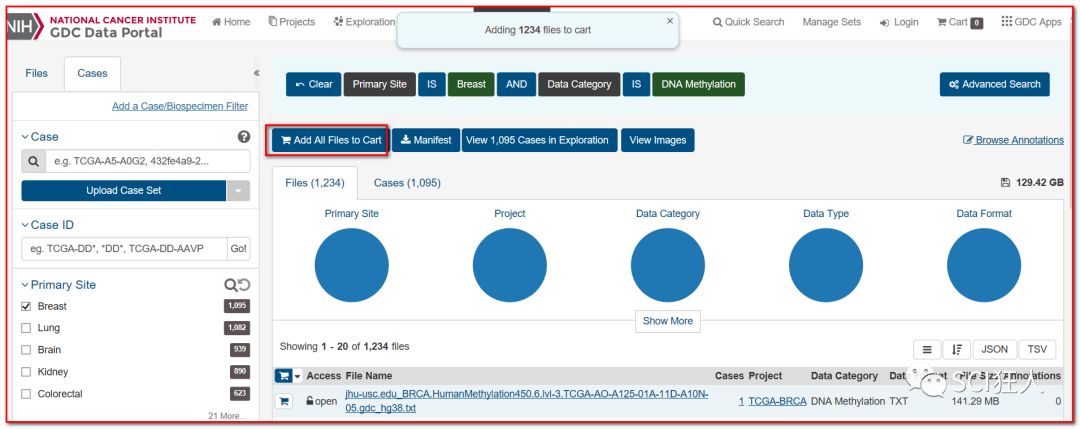This screenshot has height=429, width=1080.
Task: Open Advanced Search
Action: [995, 85]
